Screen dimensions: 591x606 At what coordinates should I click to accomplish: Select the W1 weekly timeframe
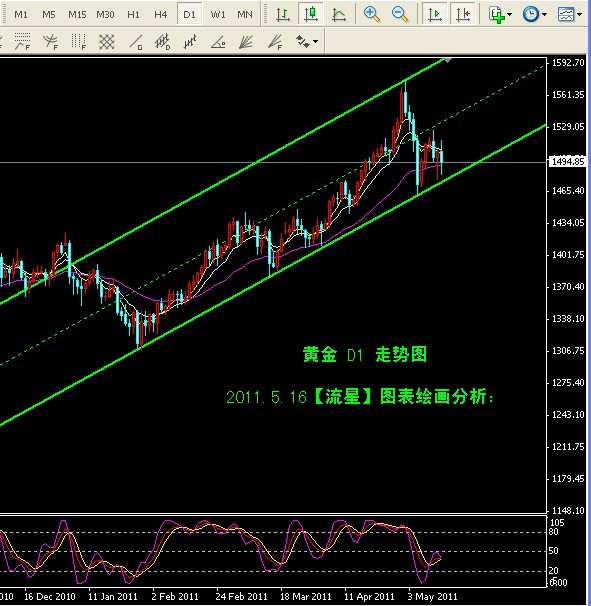coord(218,15)
